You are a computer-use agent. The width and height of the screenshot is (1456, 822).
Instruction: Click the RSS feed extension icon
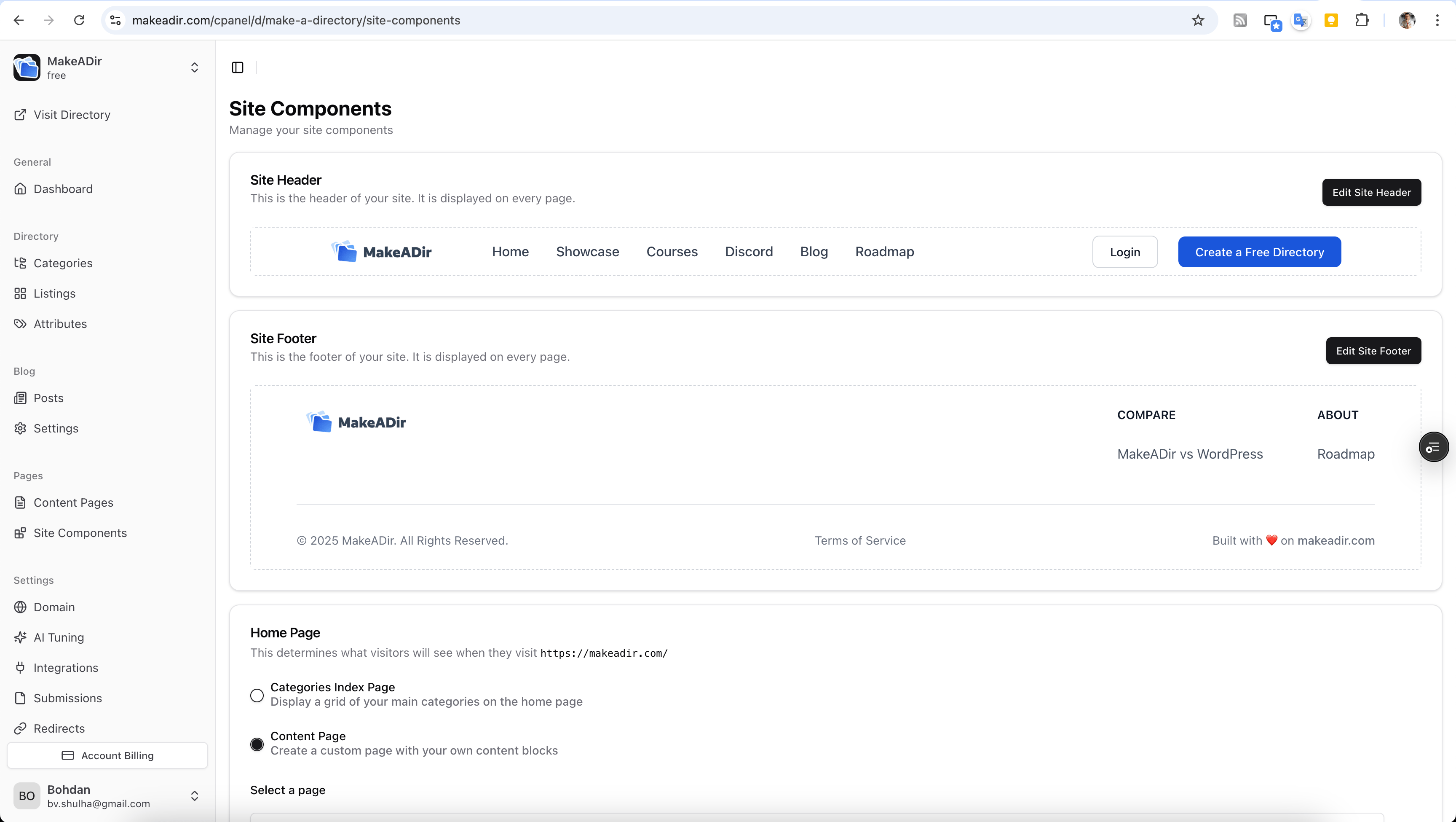1240,20
